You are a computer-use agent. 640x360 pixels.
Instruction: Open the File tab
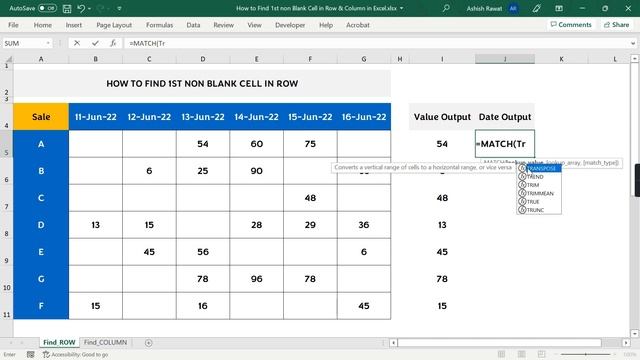13,25
